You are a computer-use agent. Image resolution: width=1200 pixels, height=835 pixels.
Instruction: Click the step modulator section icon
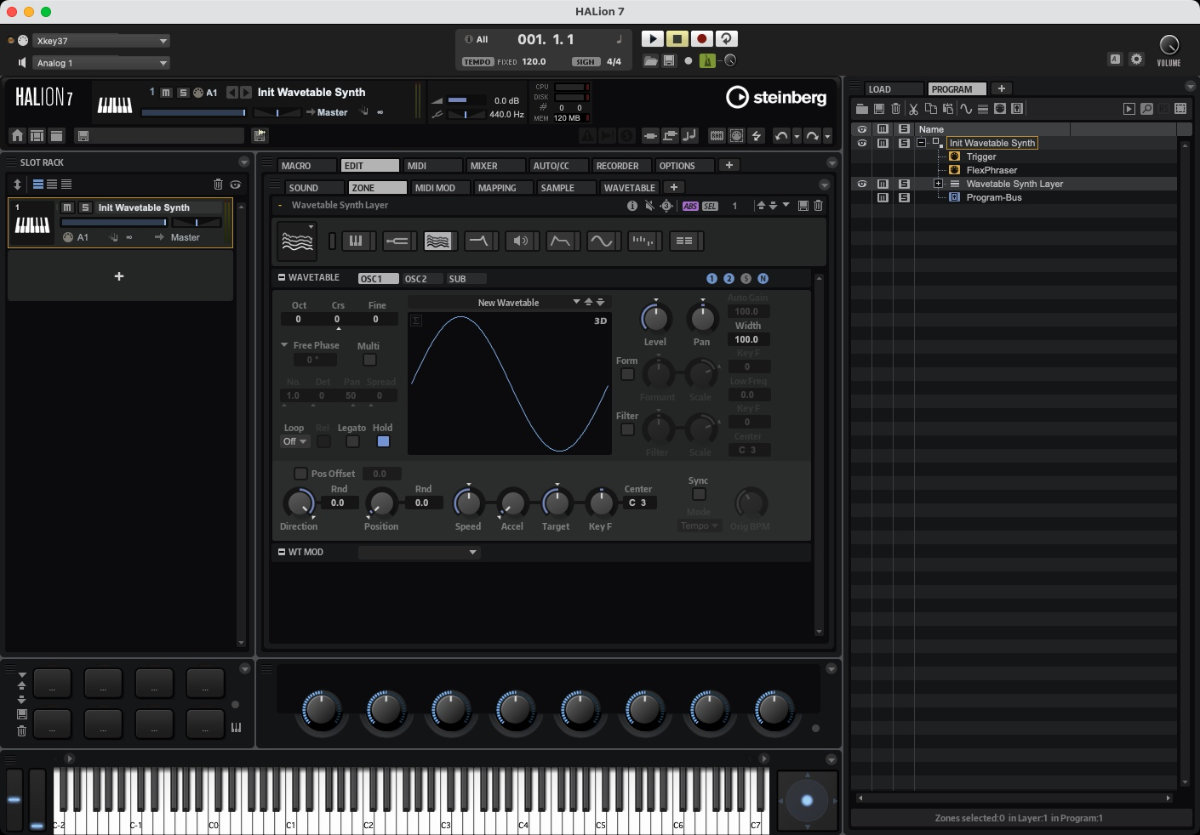[x=642, y=240]
